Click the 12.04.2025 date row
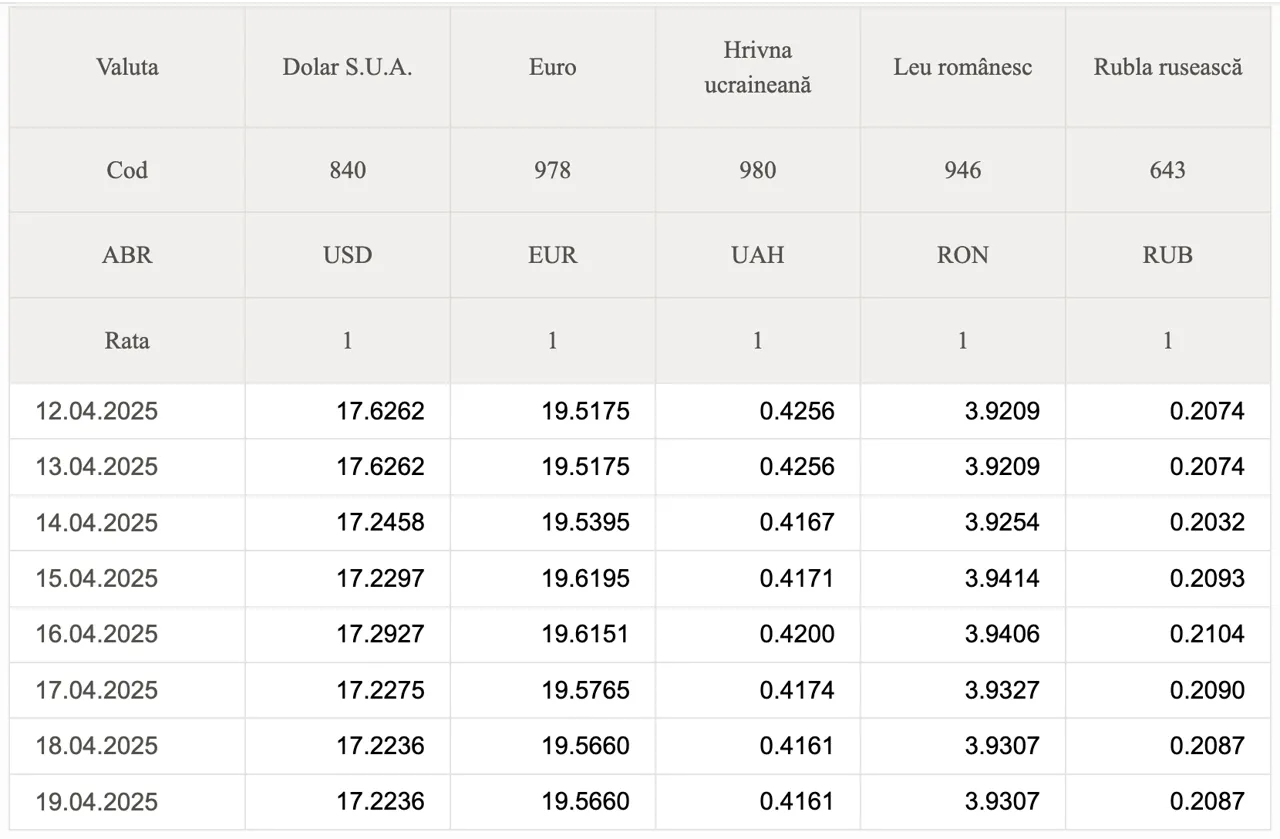Image resolution: width=1280 pixels, height=839 pixels. [640, 411]
